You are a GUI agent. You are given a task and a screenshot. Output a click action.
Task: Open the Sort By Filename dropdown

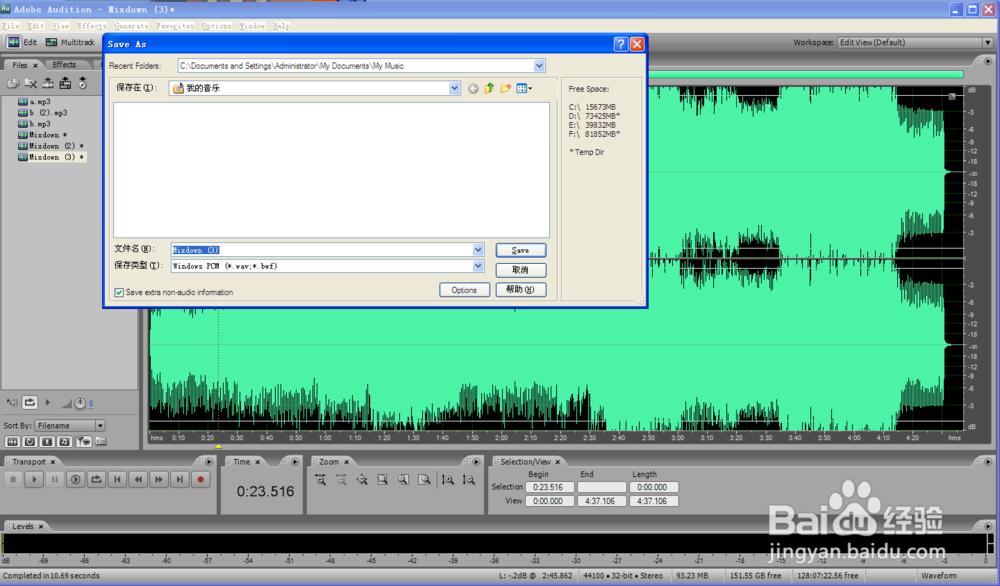(70, 425)
